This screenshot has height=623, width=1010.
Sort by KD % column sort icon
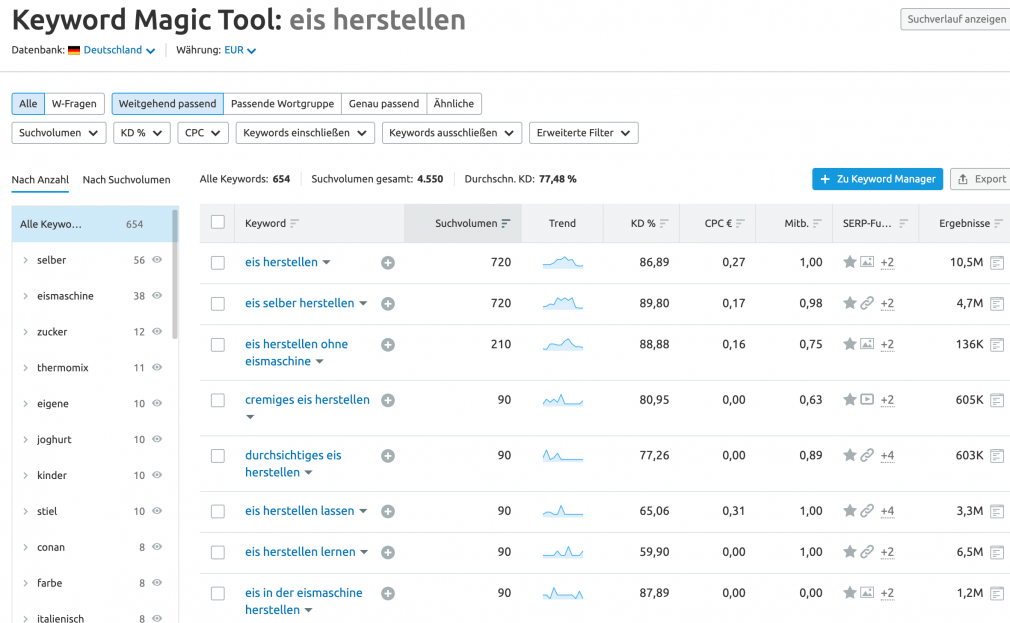pos(664,224)
